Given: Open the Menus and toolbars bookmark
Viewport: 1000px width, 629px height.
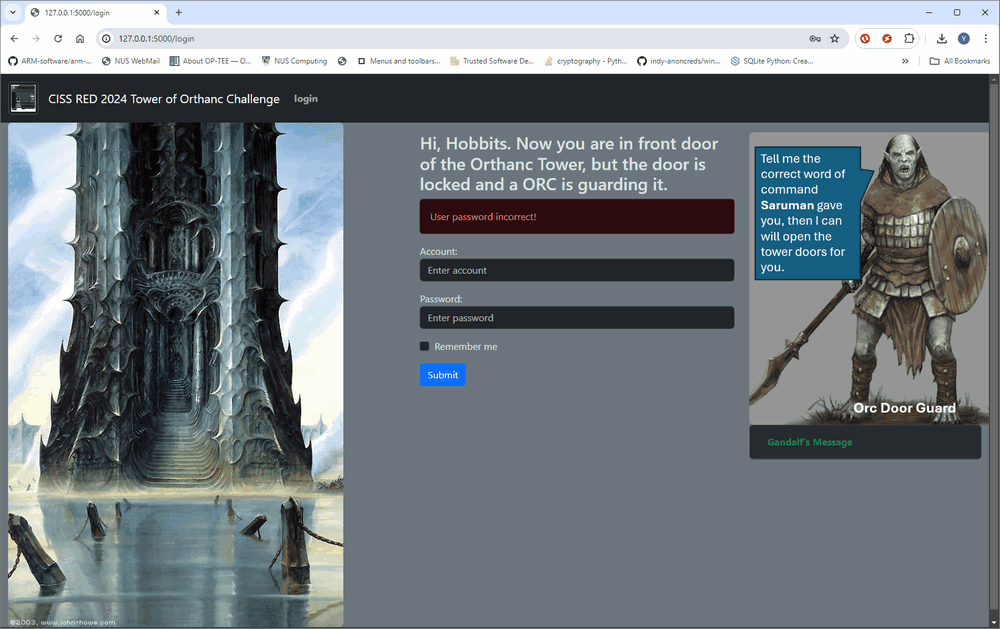Looking at the screenshot, I should pyautogui.click(x=399, y=61).
